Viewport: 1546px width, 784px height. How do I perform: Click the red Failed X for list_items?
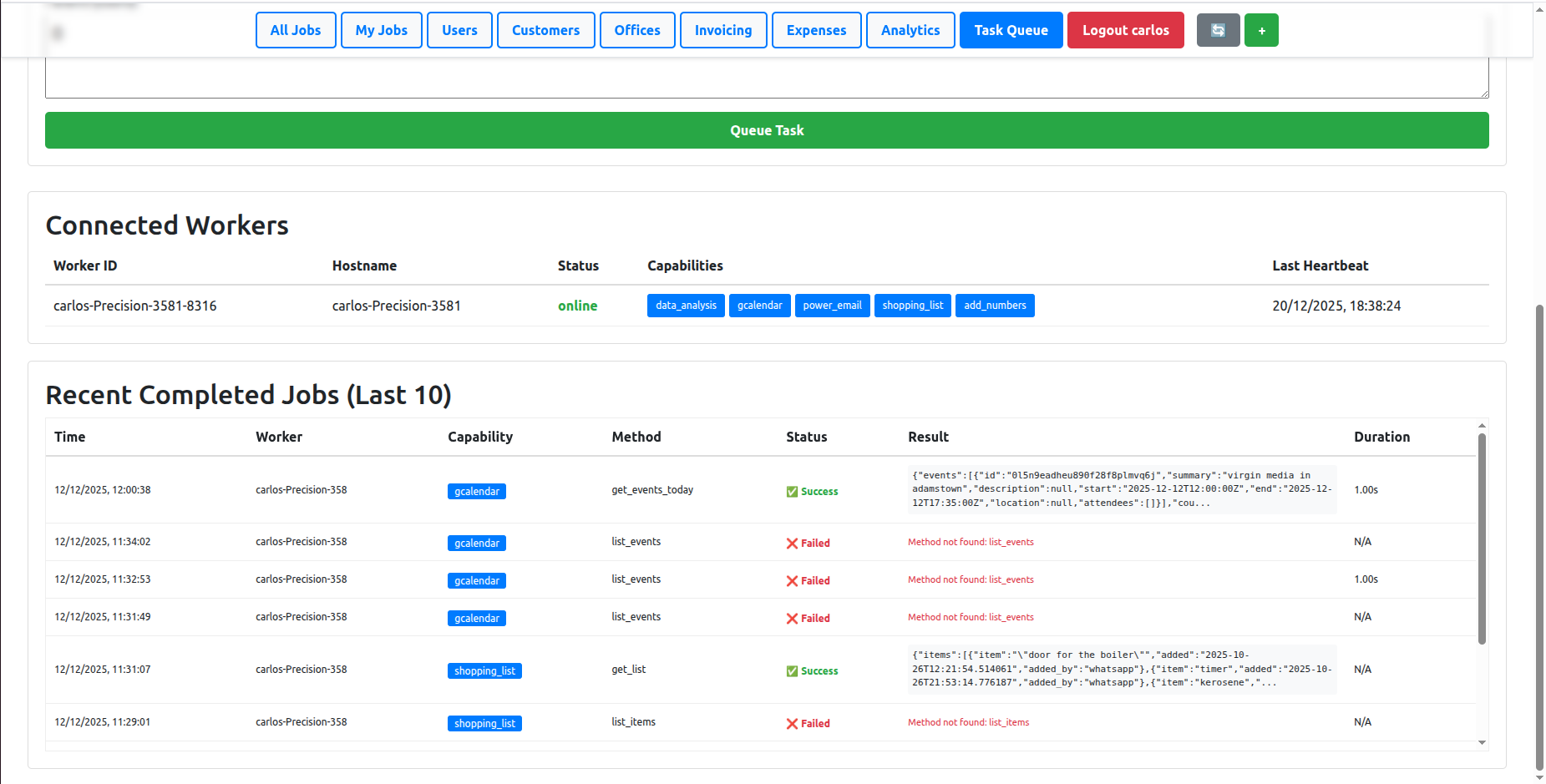792,724
